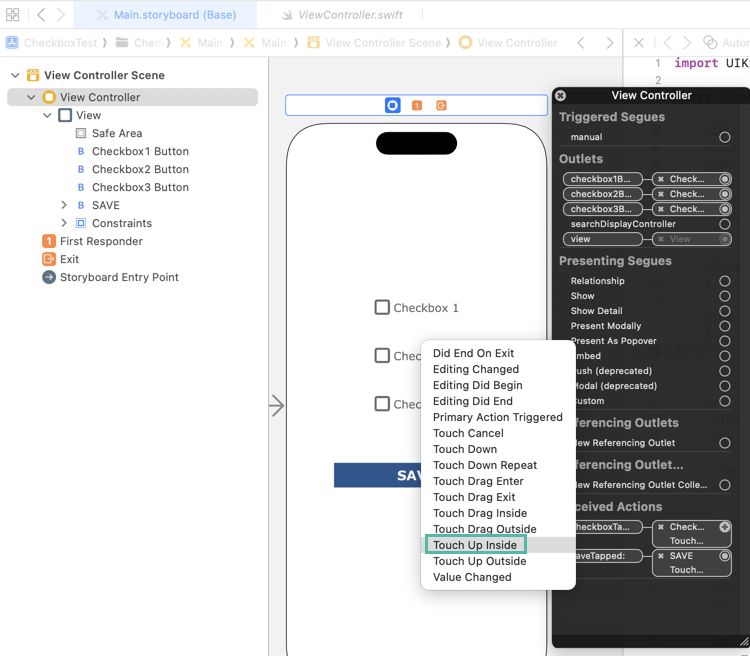Click the back navigation arrow in tab bar
This screenshot has width=750, height=656.
click(x=41, y=15)
